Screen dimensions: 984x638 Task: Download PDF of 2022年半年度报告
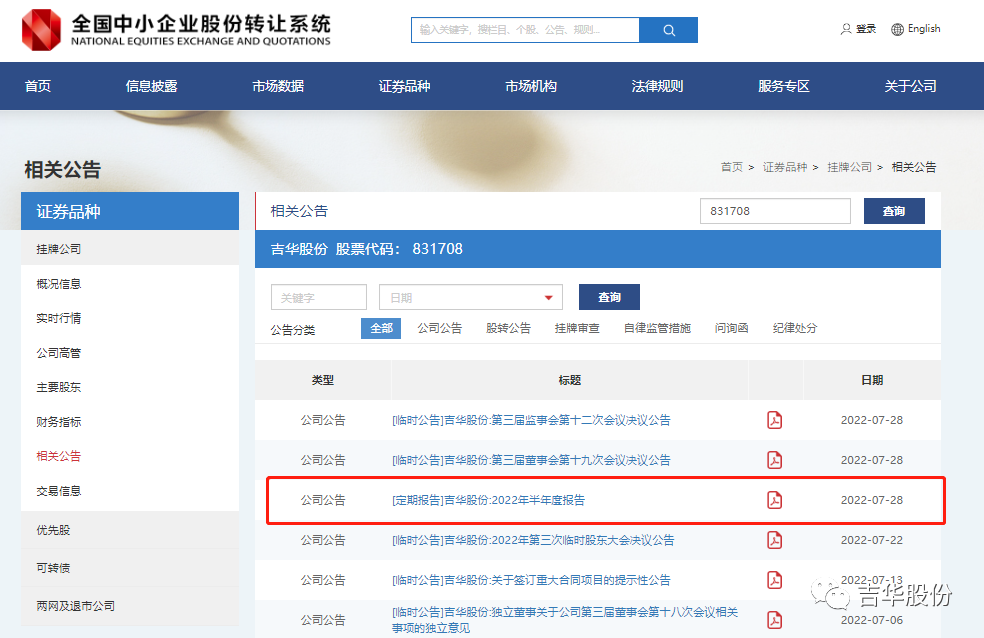[774, 500]
